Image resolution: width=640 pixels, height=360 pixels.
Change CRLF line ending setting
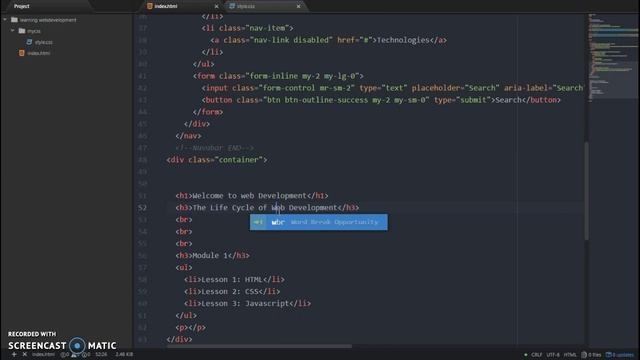coord(536,355)
